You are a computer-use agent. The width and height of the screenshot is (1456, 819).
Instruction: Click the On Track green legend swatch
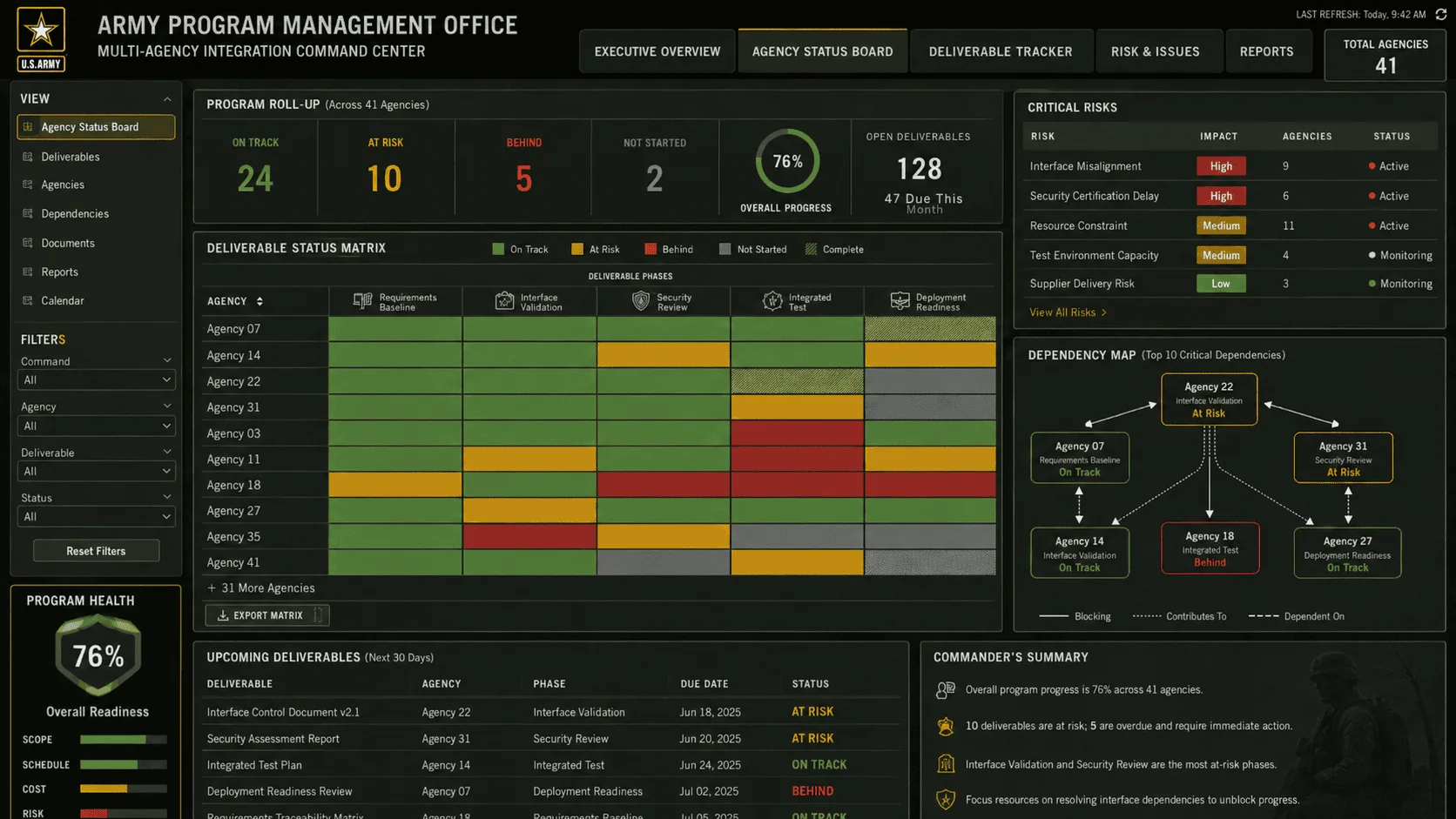click(x=498, y=249)
